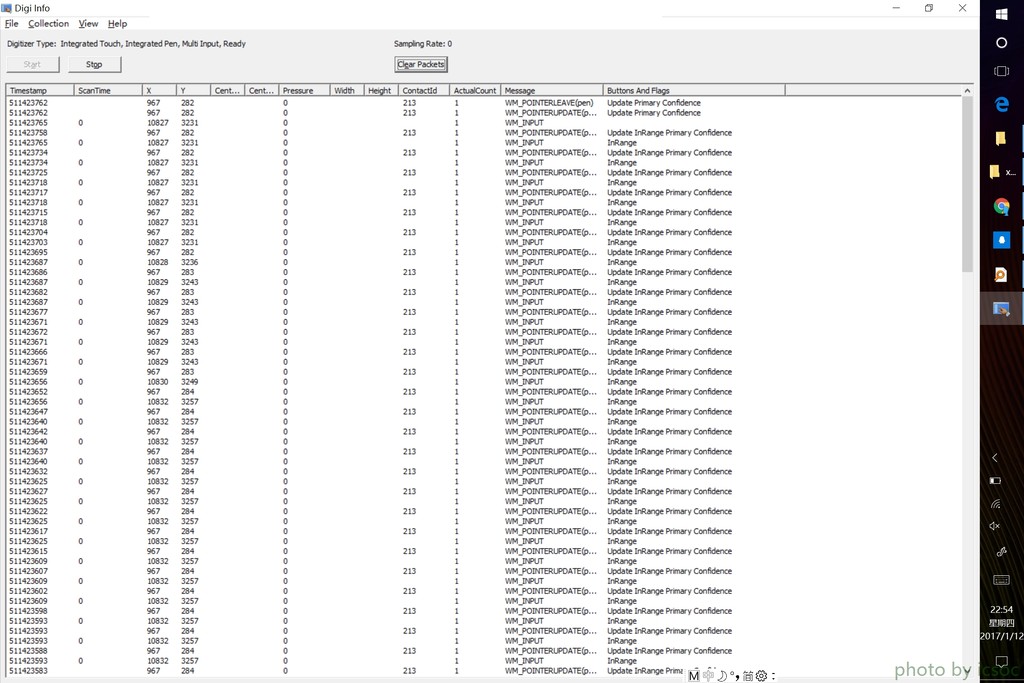1024x683 pixels.
Task: Open the View menu
Action: pos(88,24)
